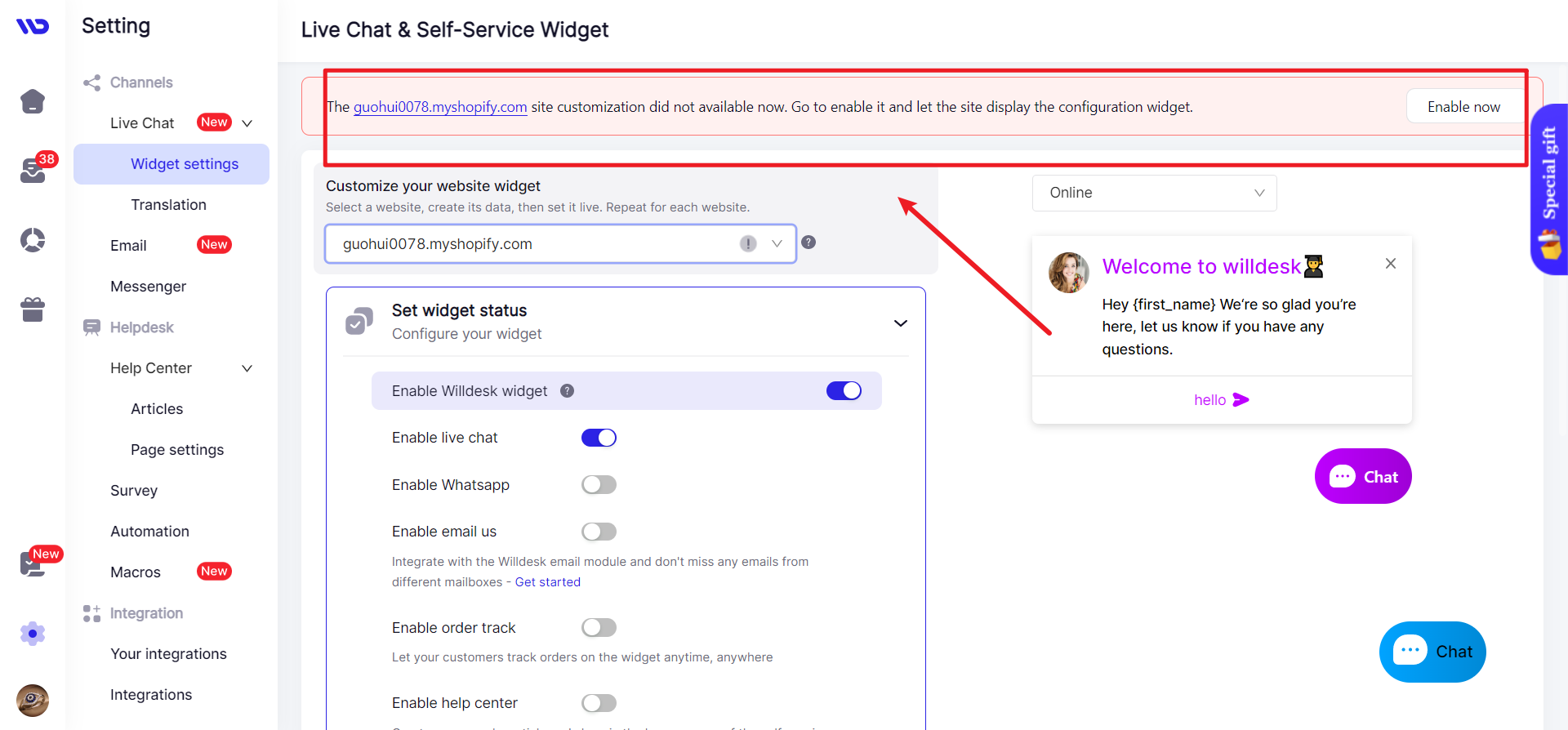The width and height of the screenshot is (1568, 730).
Task: Open the blue Chat bubble button
Action: pyautogui.click(x=1432, y=652)
